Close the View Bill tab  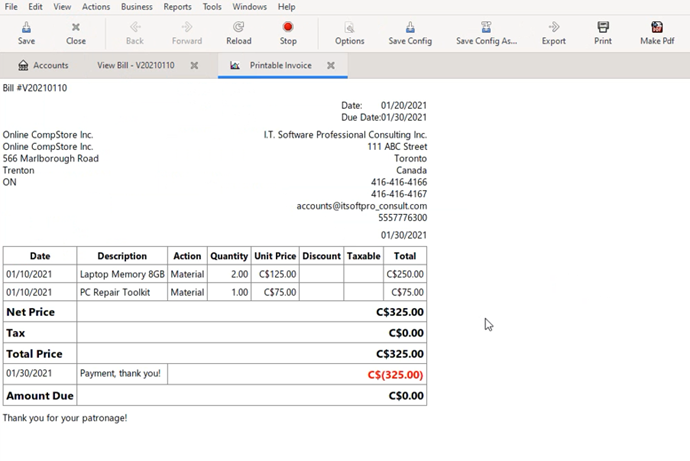[x=194, y=65]
